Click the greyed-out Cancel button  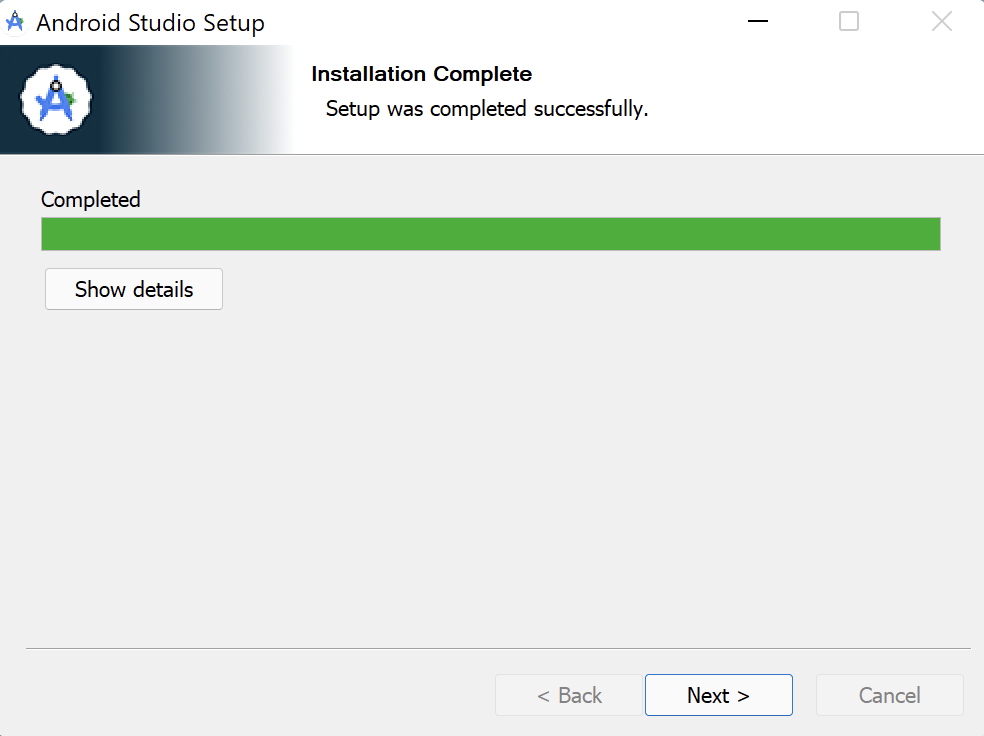[889, 695]
